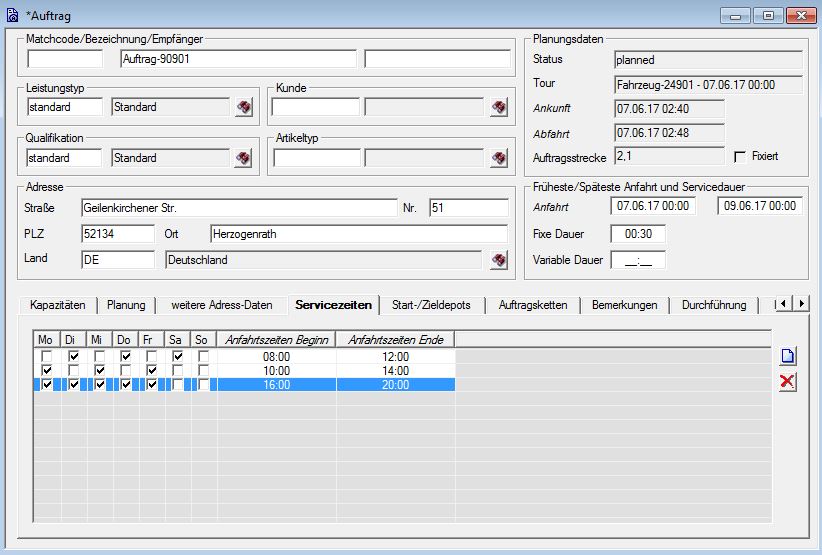
Task: Toggle the Fixiert checkbox
Action: point(740,157)
